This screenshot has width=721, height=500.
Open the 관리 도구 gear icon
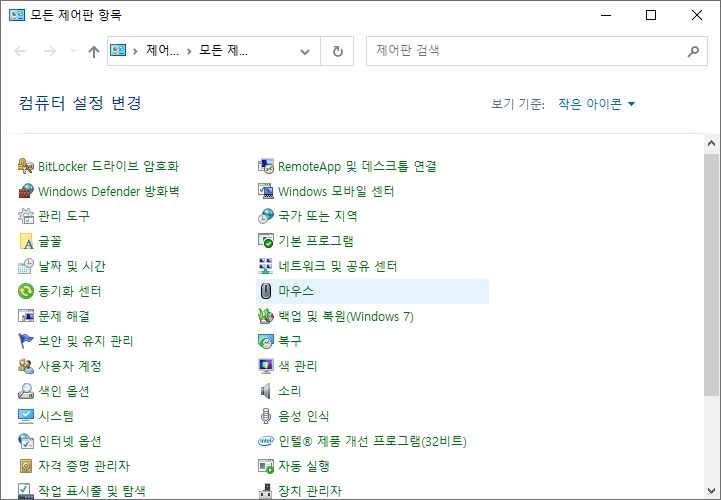click(x=26, y=216)
